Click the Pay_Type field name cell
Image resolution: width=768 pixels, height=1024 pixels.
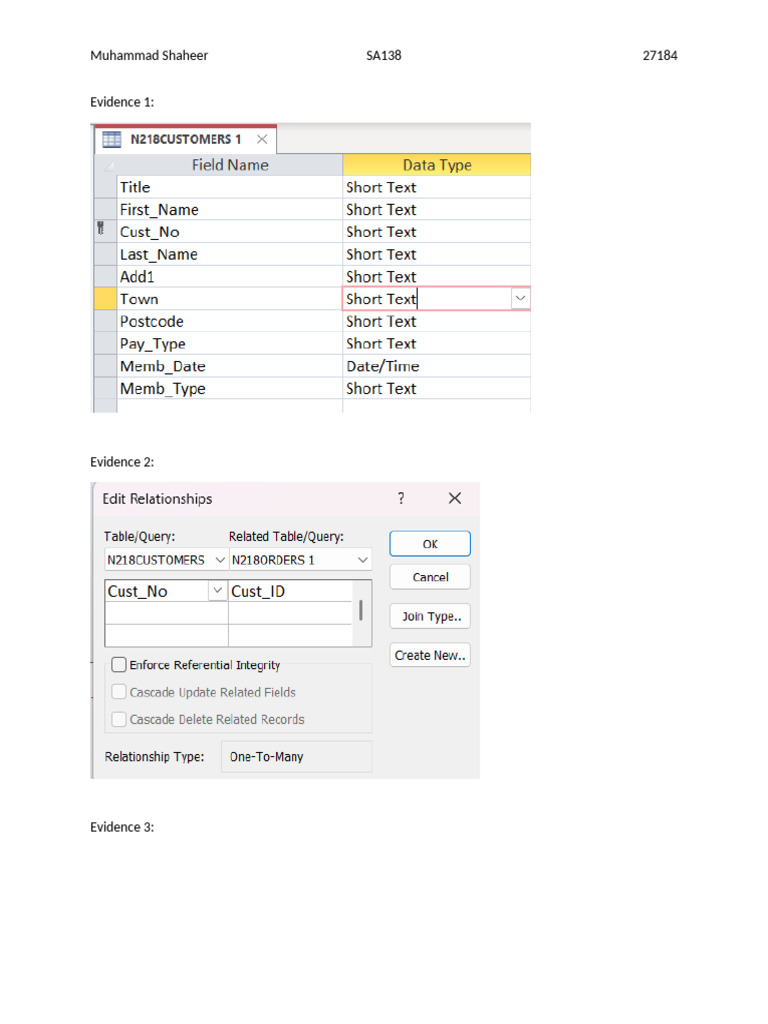coord(230,344)
